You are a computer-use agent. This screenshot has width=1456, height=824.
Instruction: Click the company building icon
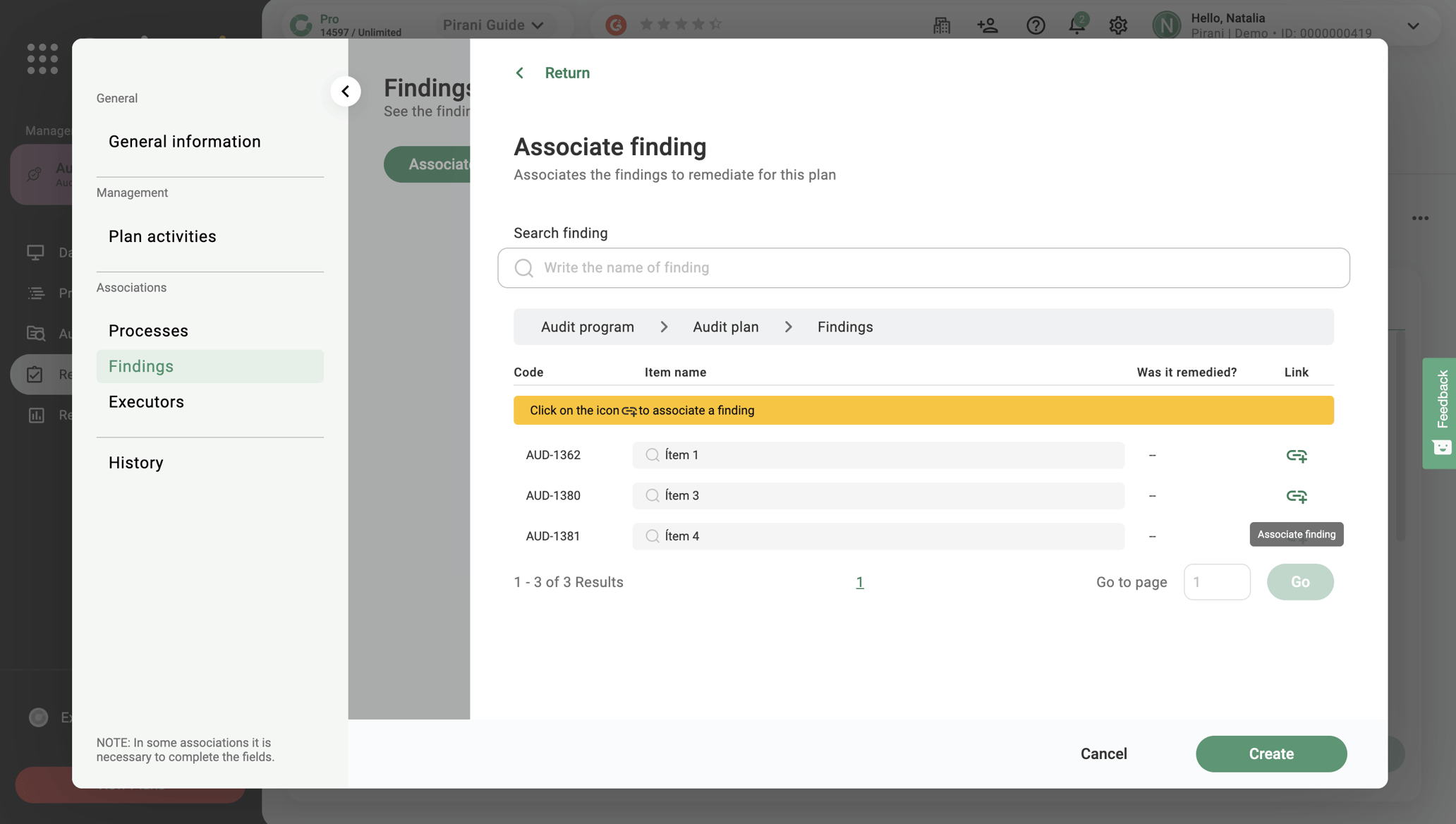[941, 25]
